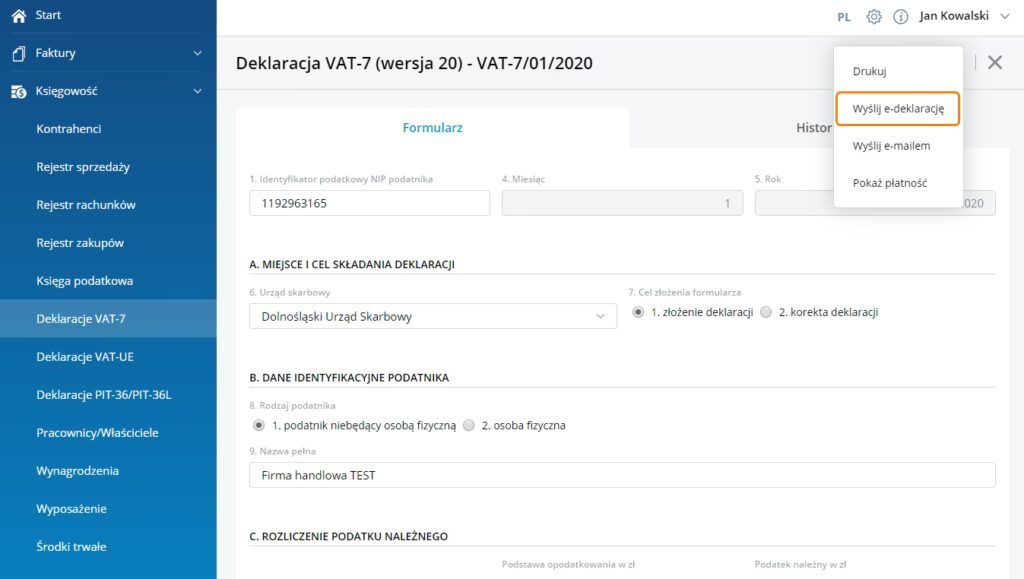This screenshot has height=579, width=1024.
Task: Switch language via PL indicator
Action: tap(844, 17)
